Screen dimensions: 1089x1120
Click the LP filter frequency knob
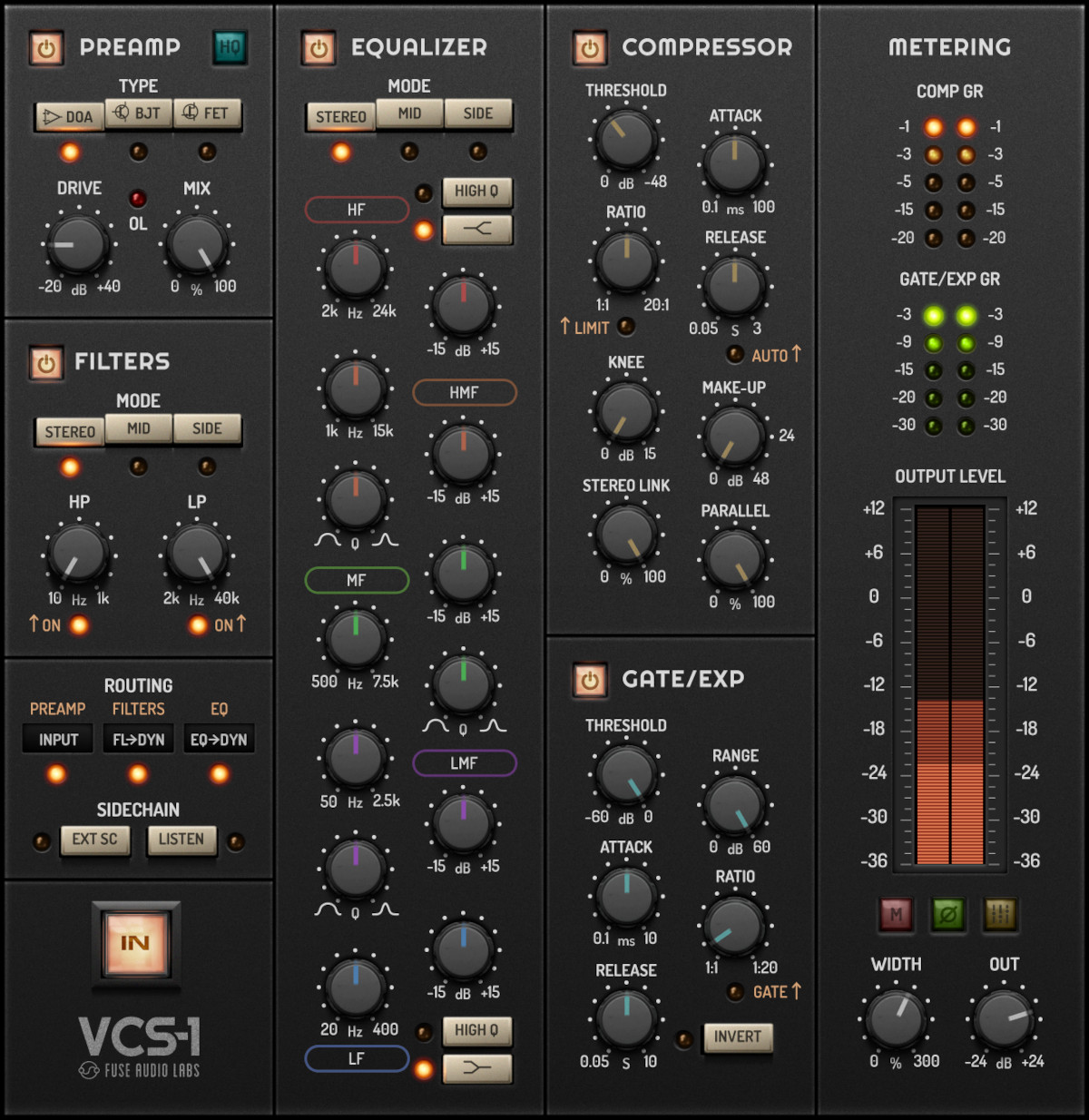(x=197, y=555)
